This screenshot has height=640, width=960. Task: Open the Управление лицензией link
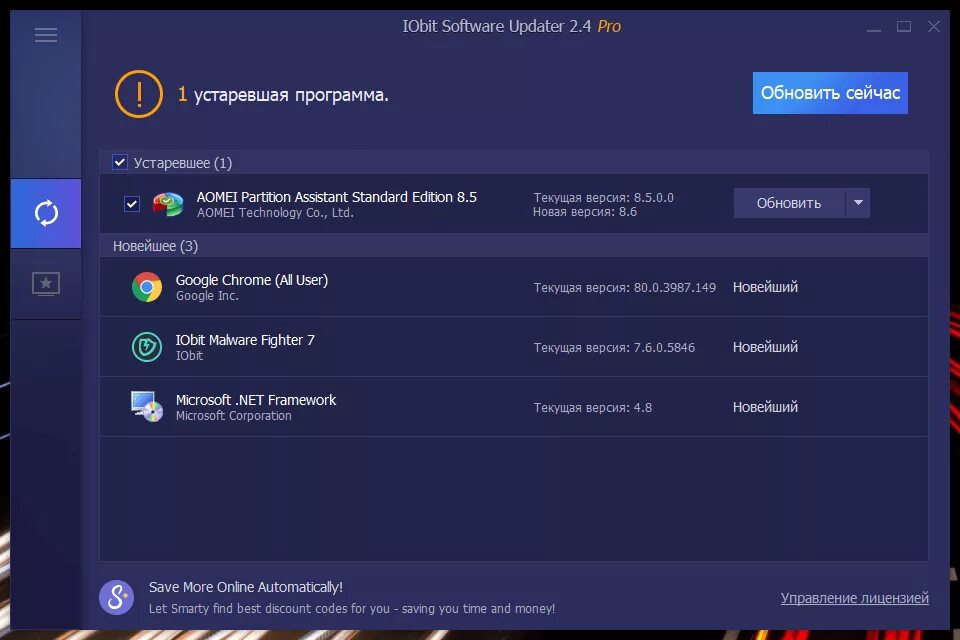click(855, 598)
